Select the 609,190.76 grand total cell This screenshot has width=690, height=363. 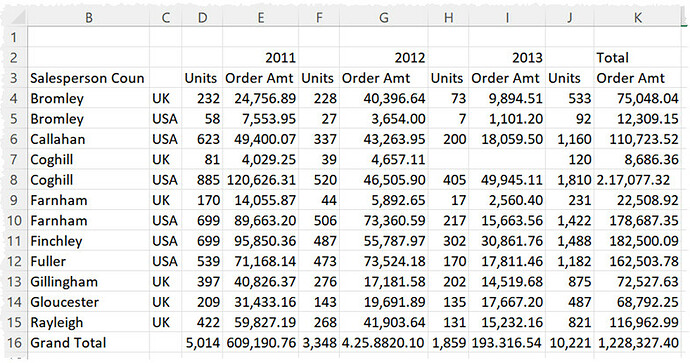coord(261,342)
